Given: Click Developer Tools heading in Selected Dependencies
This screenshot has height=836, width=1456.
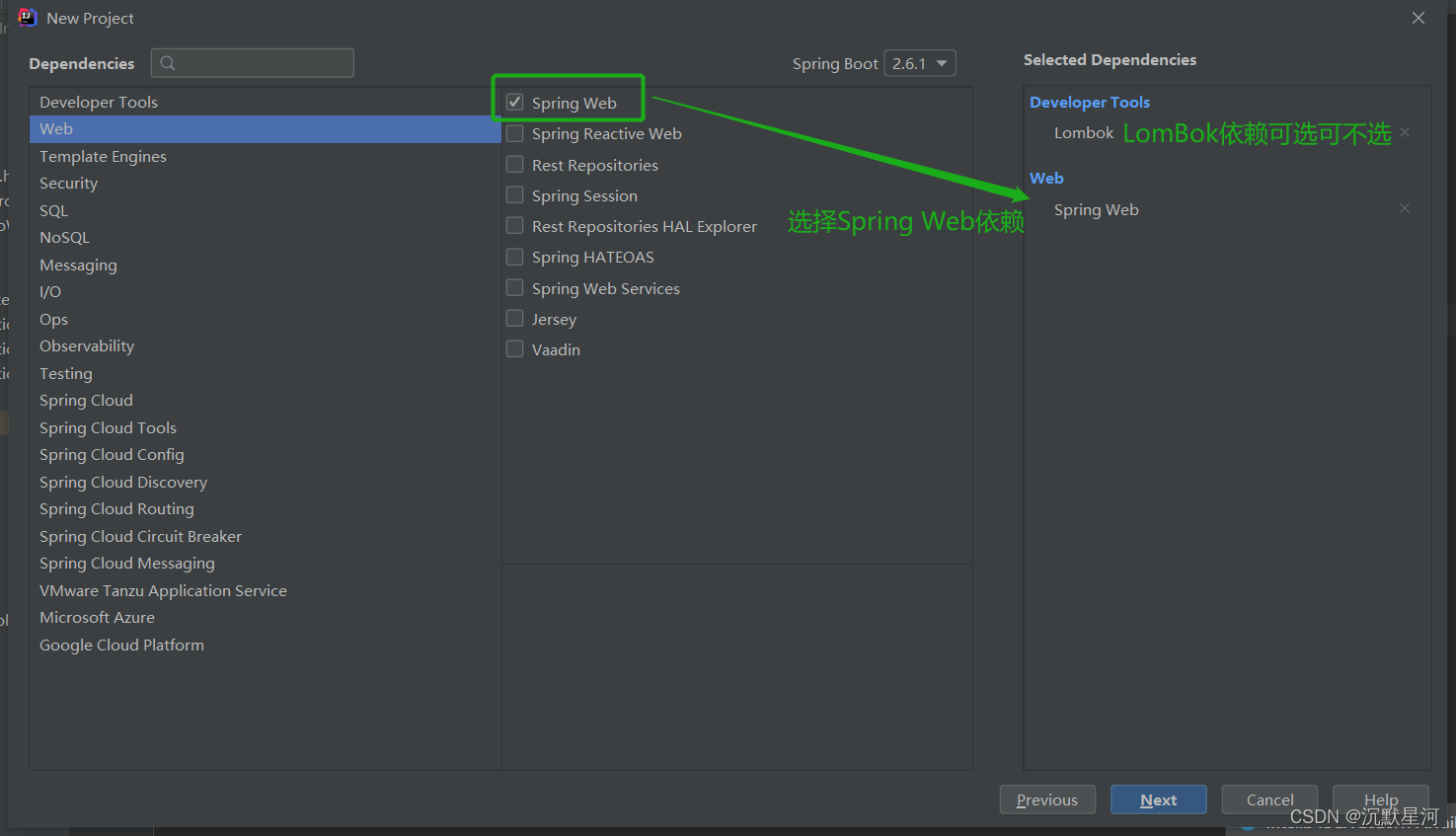Looking at the screenshot, I should tap(1090, 102).
